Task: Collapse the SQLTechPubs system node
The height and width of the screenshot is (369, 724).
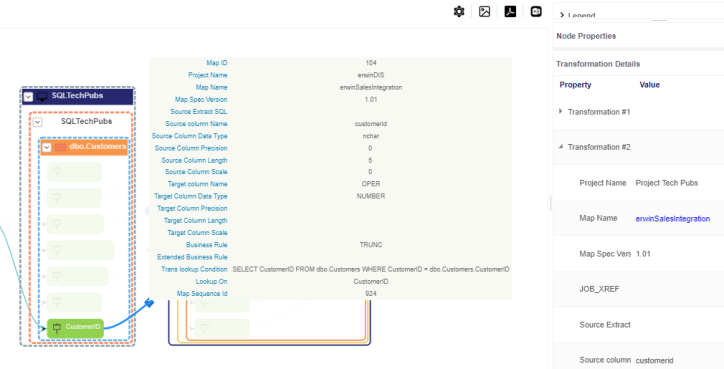Action: click(x=29, y=97)
